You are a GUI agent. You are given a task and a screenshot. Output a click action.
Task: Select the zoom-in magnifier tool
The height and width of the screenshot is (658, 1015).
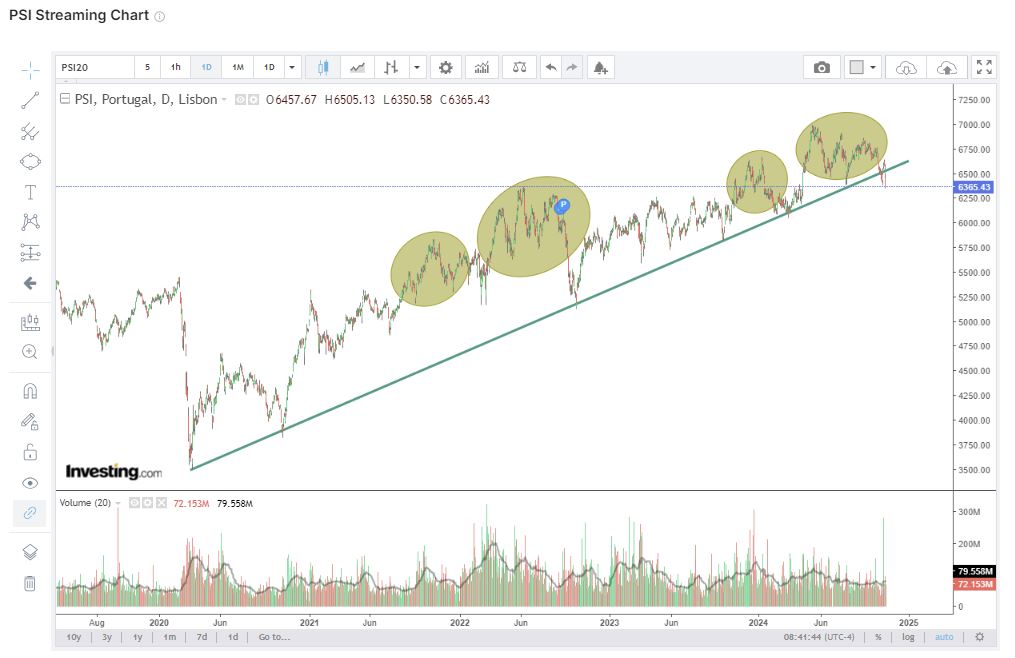point(30,352)
